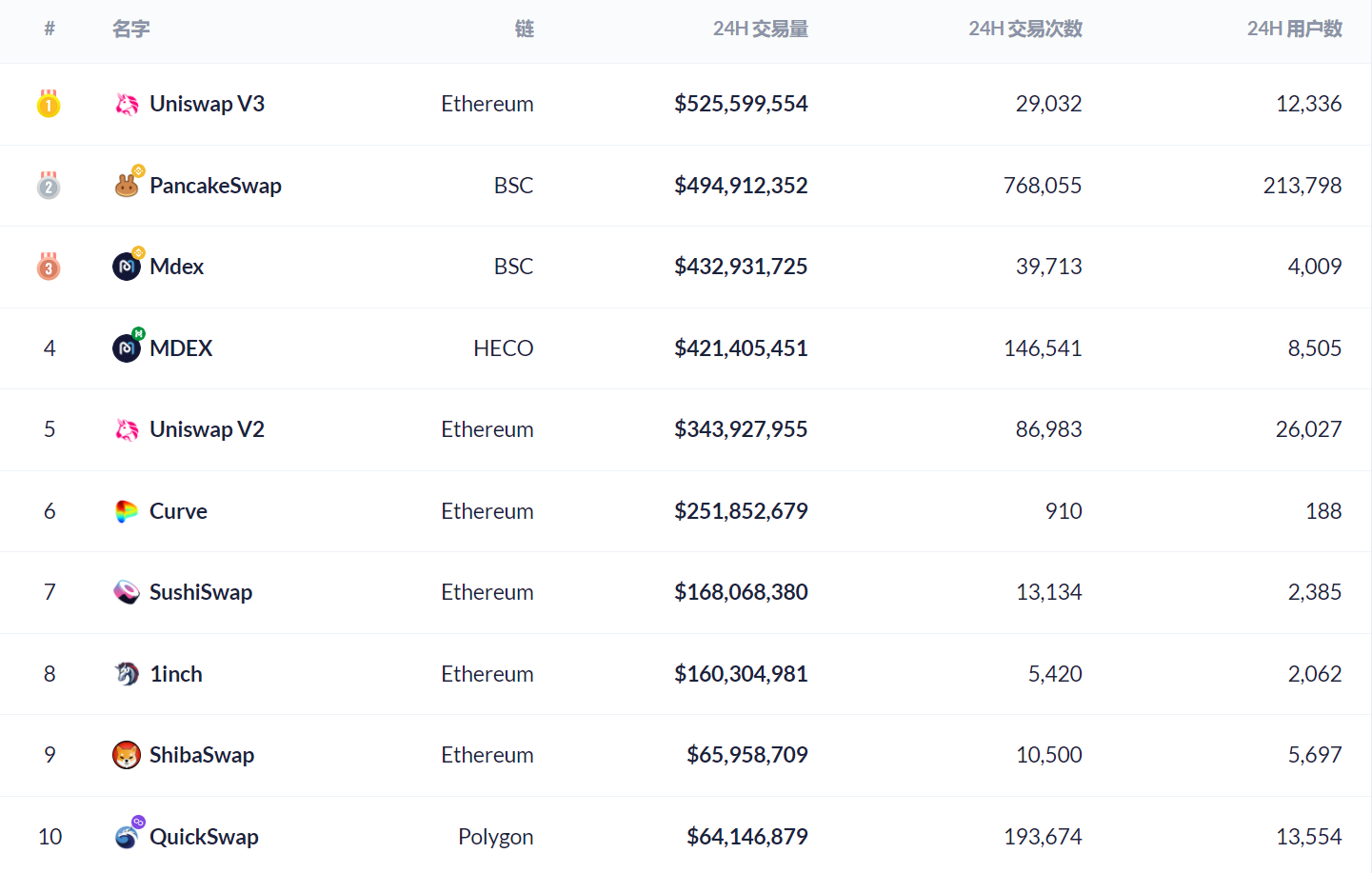The image size is (1372, 873).
Task: Click the MDEX logo on HECO row
Action: point(127,348)
